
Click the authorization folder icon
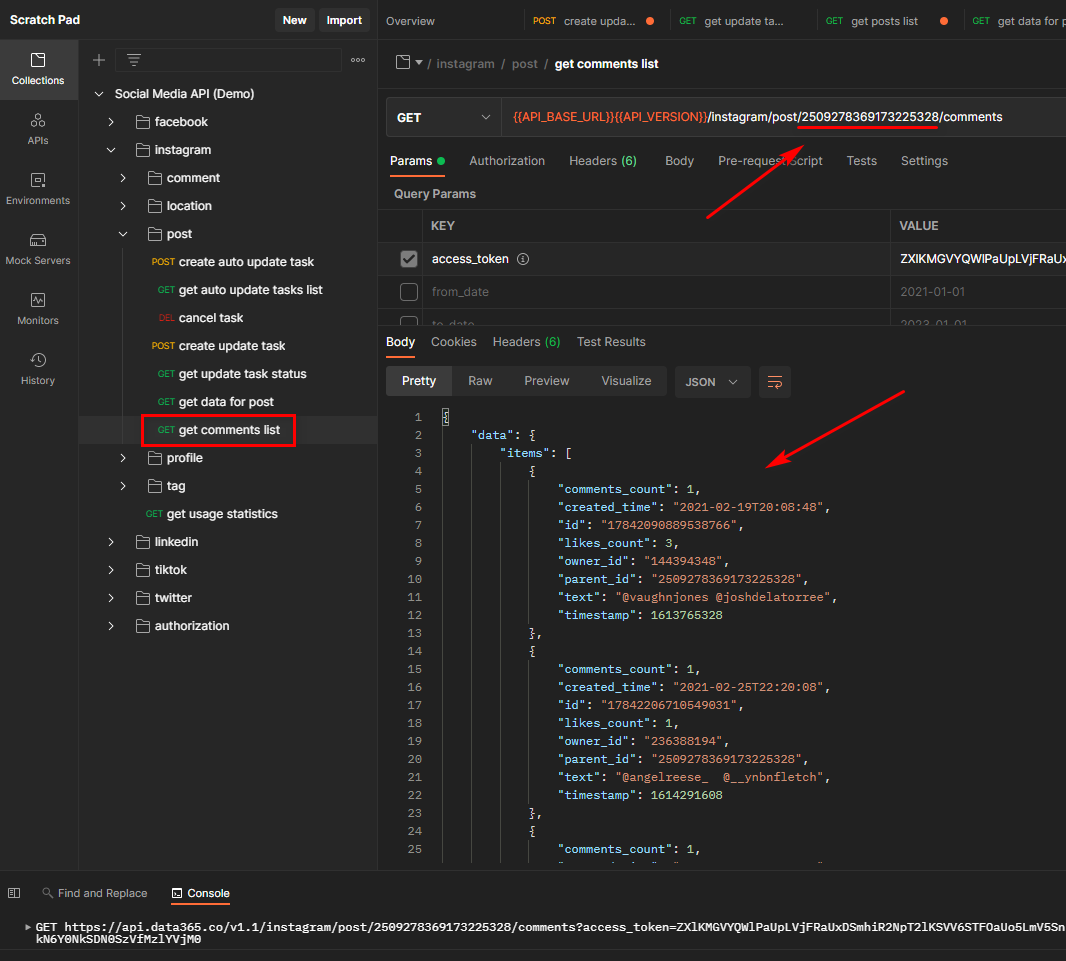(x=143, y=626)
